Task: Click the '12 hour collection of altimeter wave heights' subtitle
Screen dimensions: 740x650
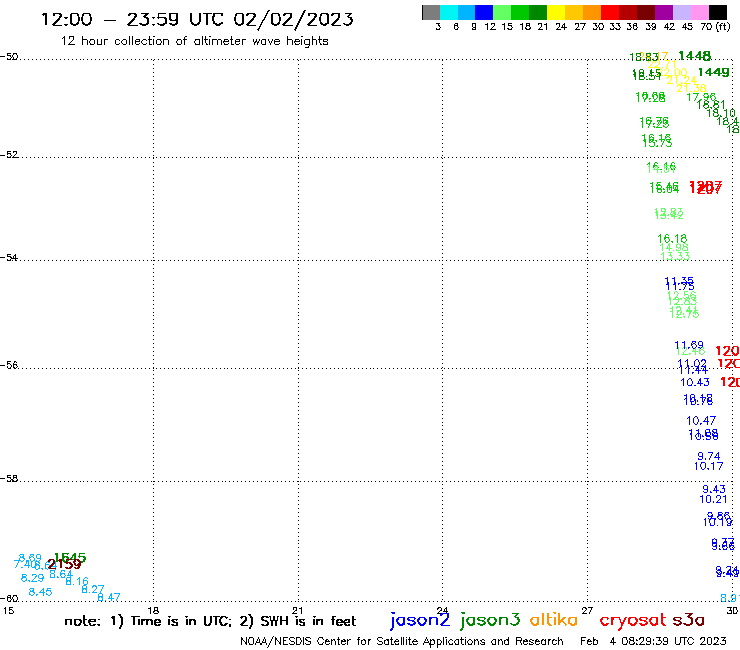Action: click(194, 41)
